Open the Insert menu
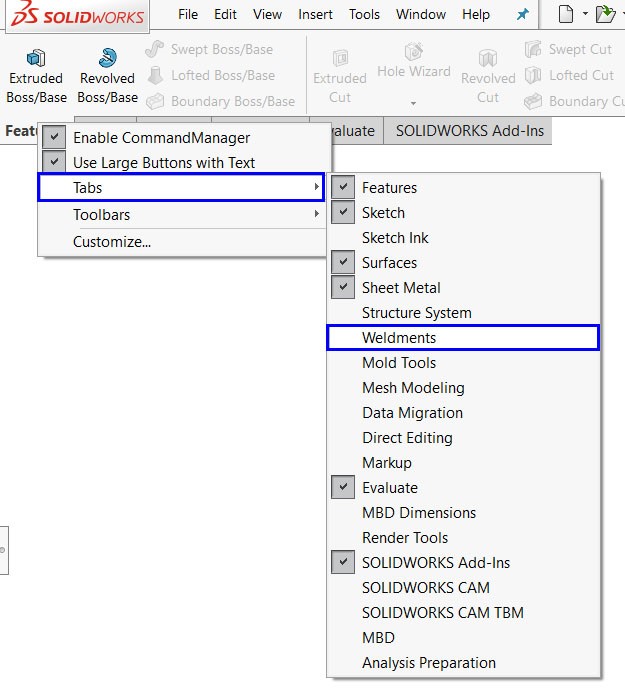The width and height of the screenshot is (625, 689). pyautogui.click(x=315, y=15)
